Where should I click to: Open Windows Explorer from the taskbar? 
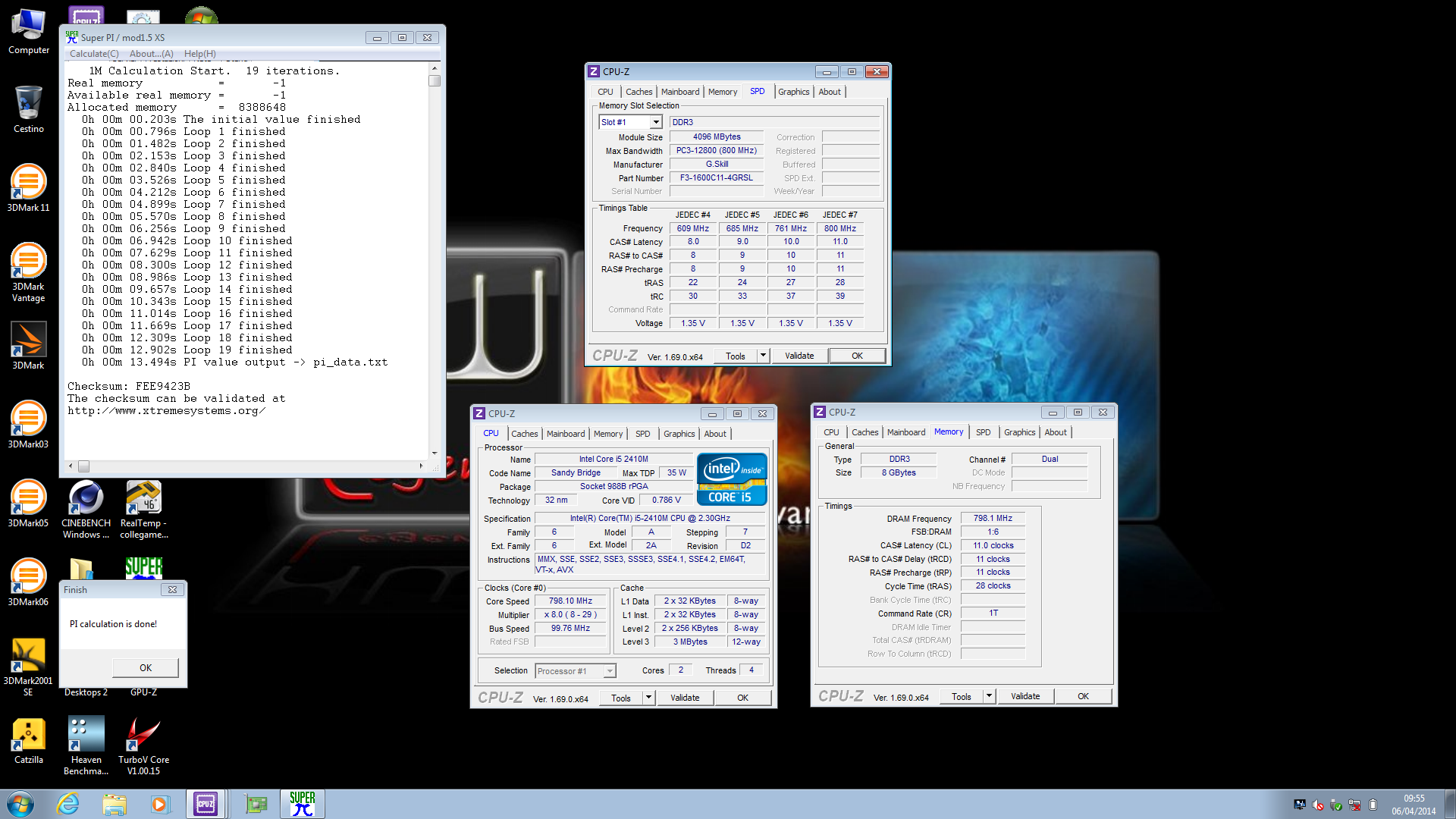(x=115, y=804)
